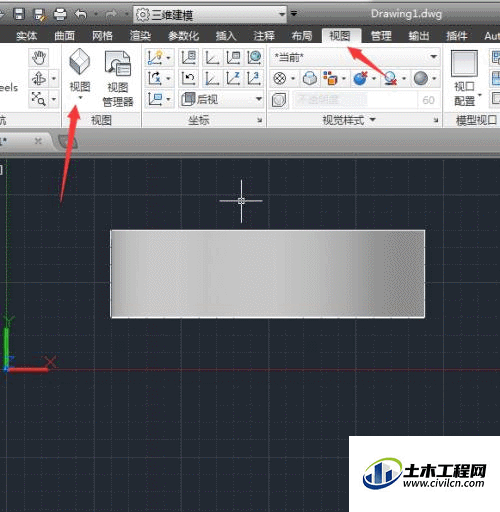Open the 视图管理器 view manager
Viewport: 500px width, 512px height.
tap(118, 79)
